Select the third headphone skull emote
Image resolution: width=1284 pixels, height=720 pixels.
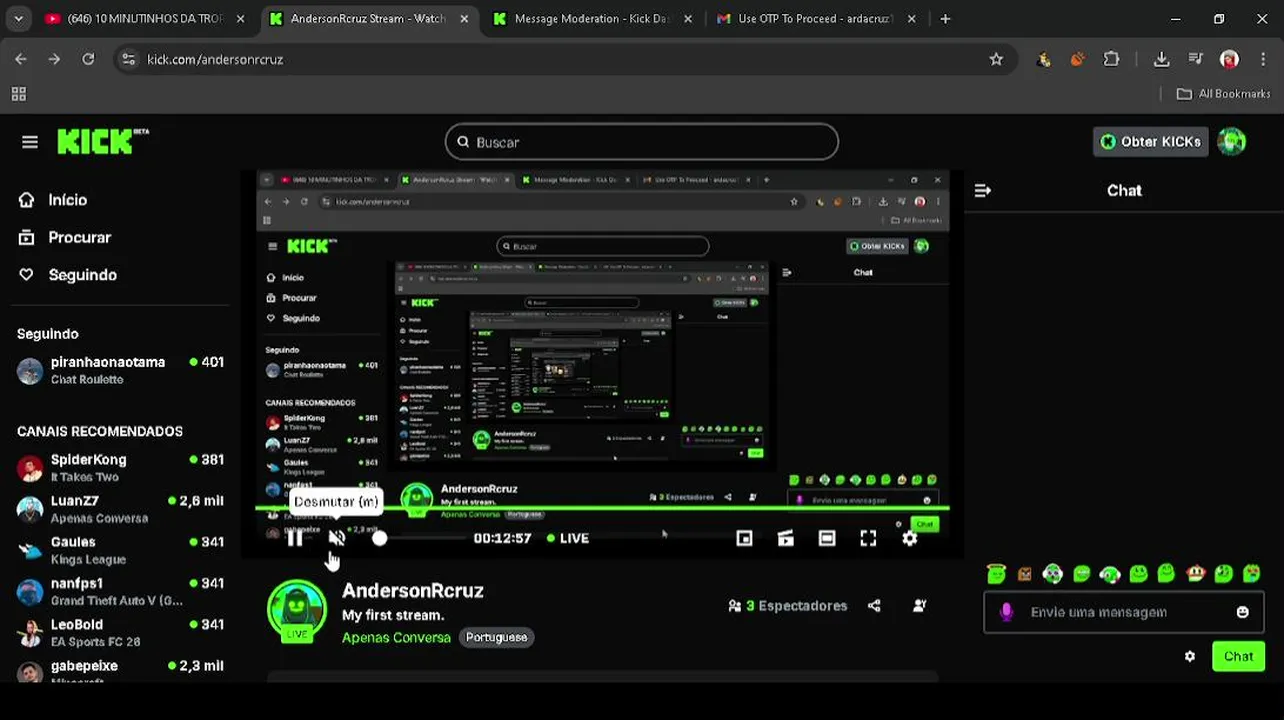click(1053, 573)
